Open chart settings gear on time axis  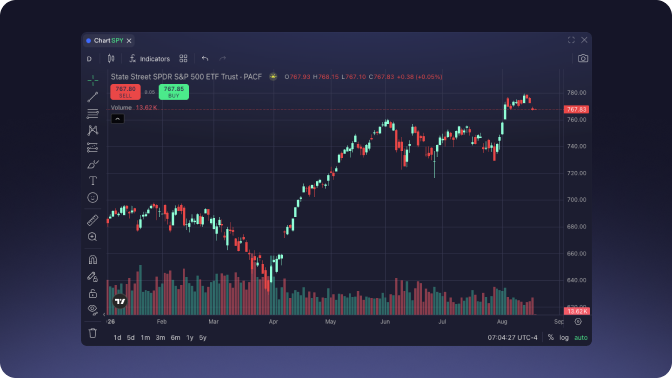coord(578,321)
